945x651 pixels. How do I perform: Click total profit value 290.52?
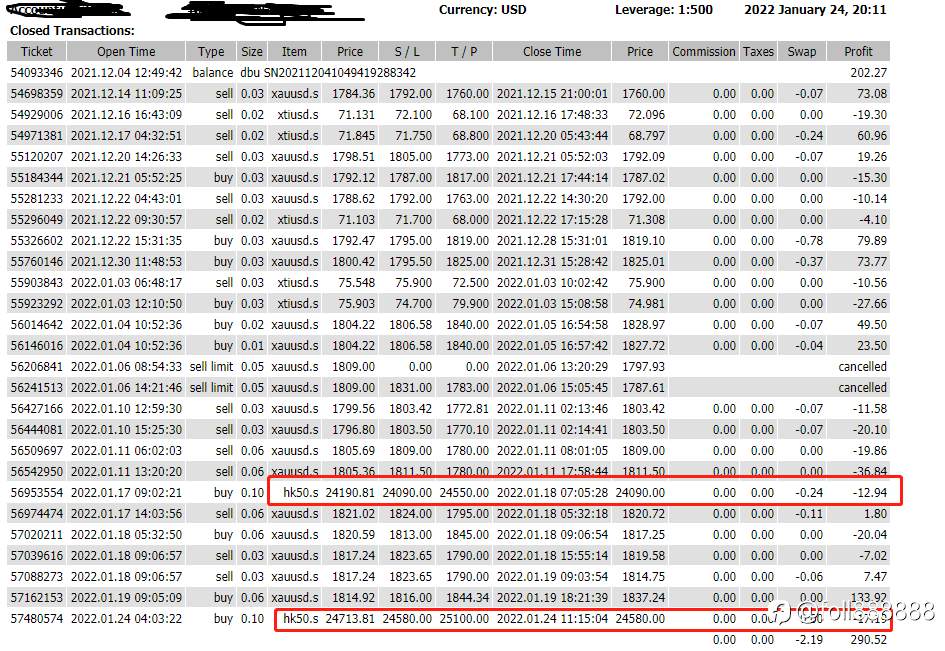tap(868, 640)
